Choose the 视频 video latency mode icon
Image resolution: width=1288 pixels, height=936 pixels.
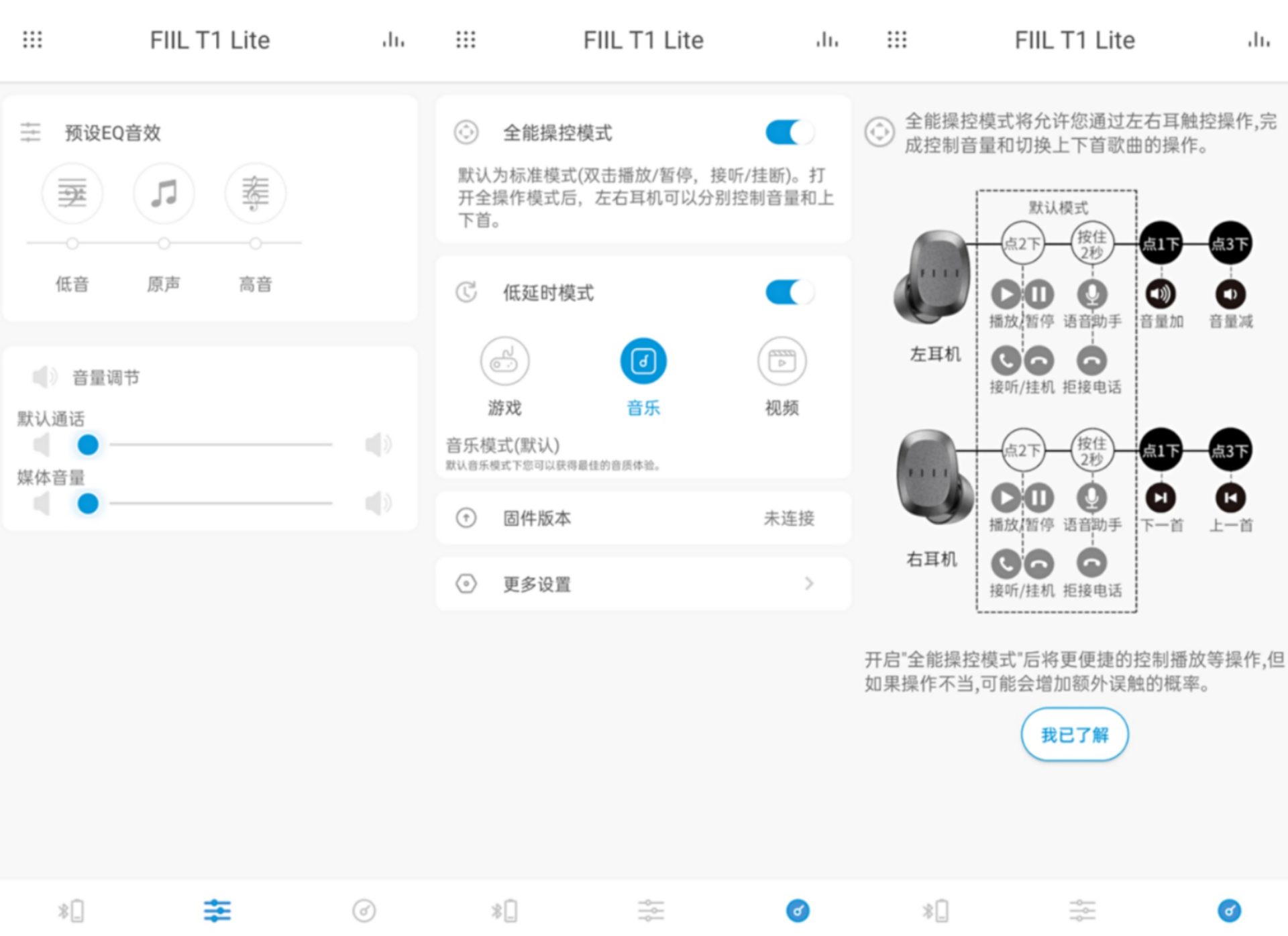(782, 361)
